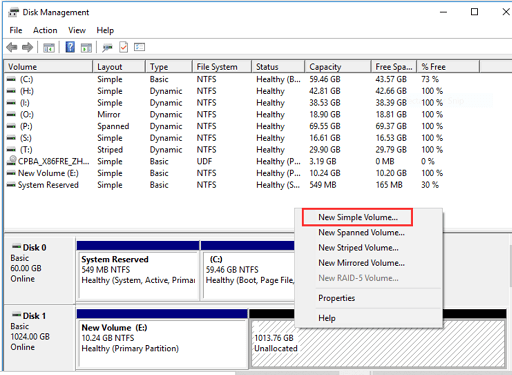Select New Volume (E:) 10.24 GB partition block

pos(163,338)
